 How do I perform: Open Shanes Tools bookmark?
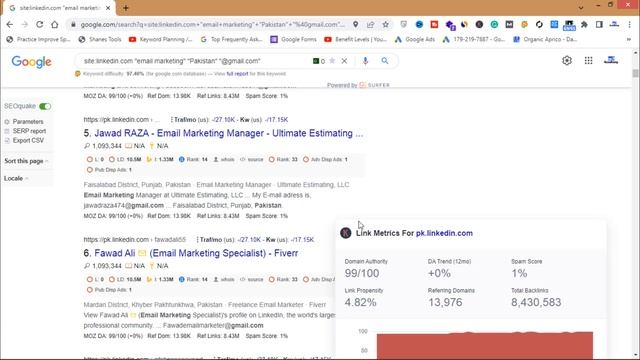(100, 40)
